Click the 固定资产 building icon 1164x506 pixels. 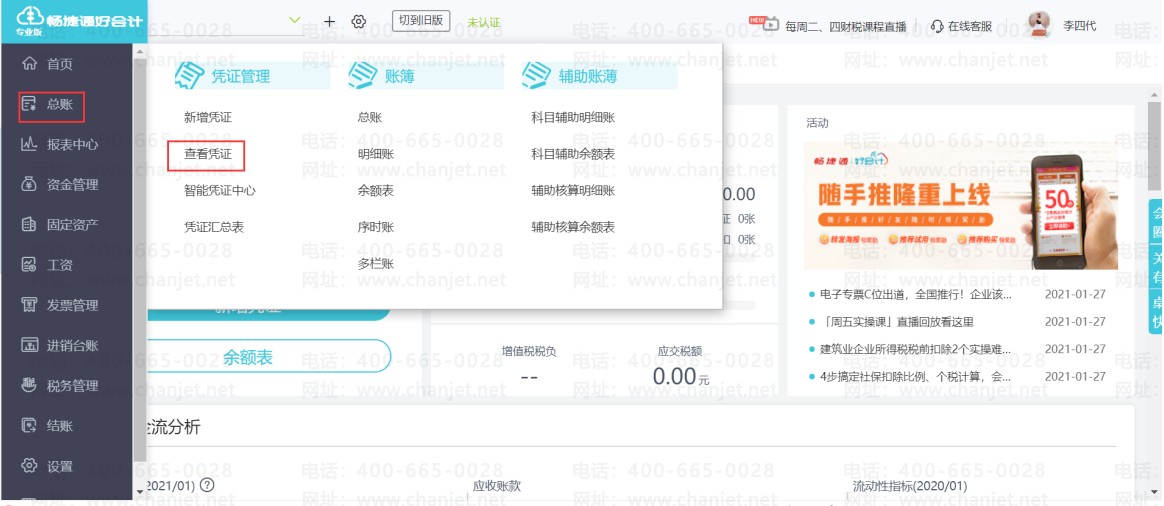(x=30, y=225)
